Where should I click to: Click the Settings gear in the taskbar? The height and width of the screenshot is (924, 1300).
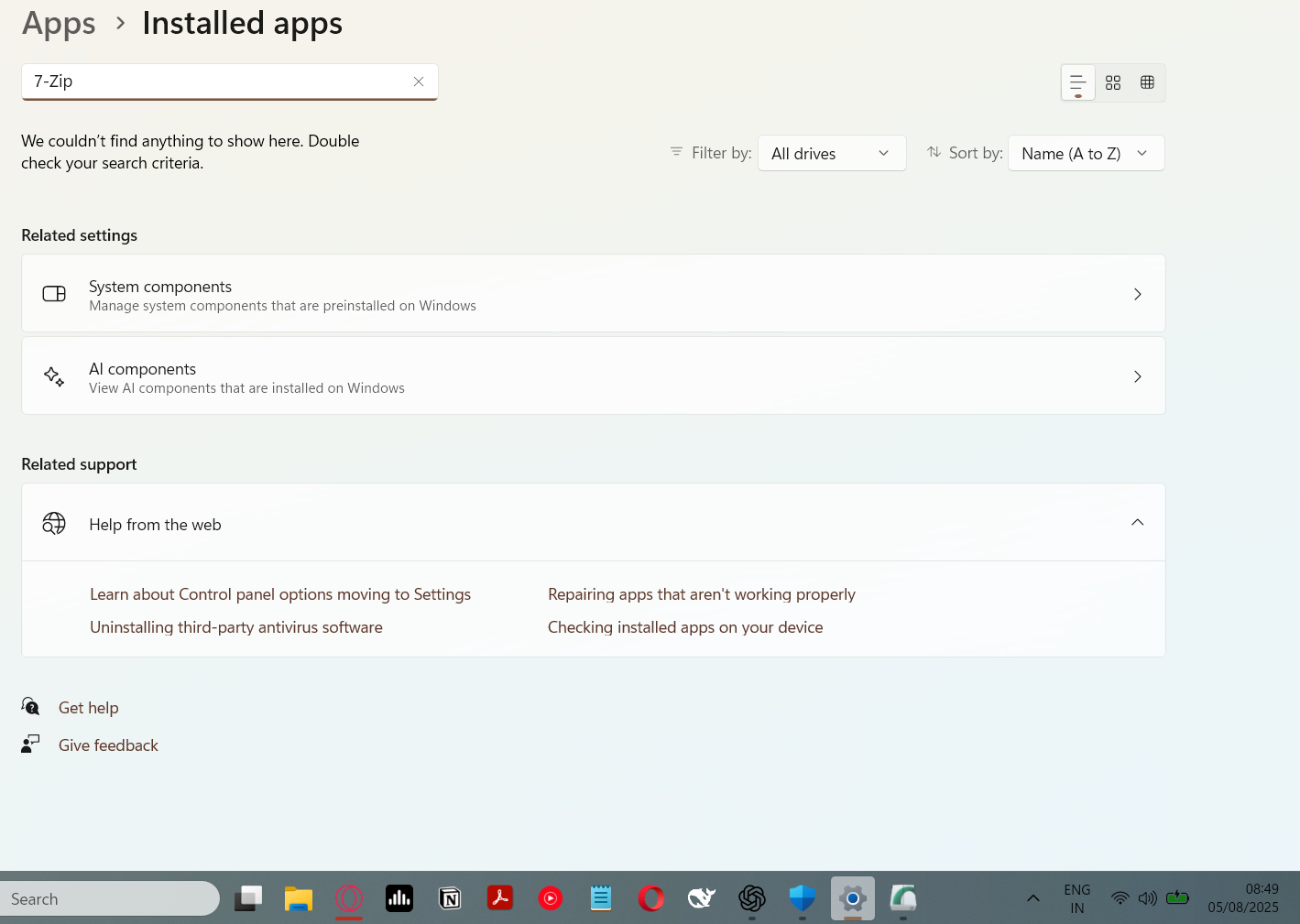click(x=853, y=898)
